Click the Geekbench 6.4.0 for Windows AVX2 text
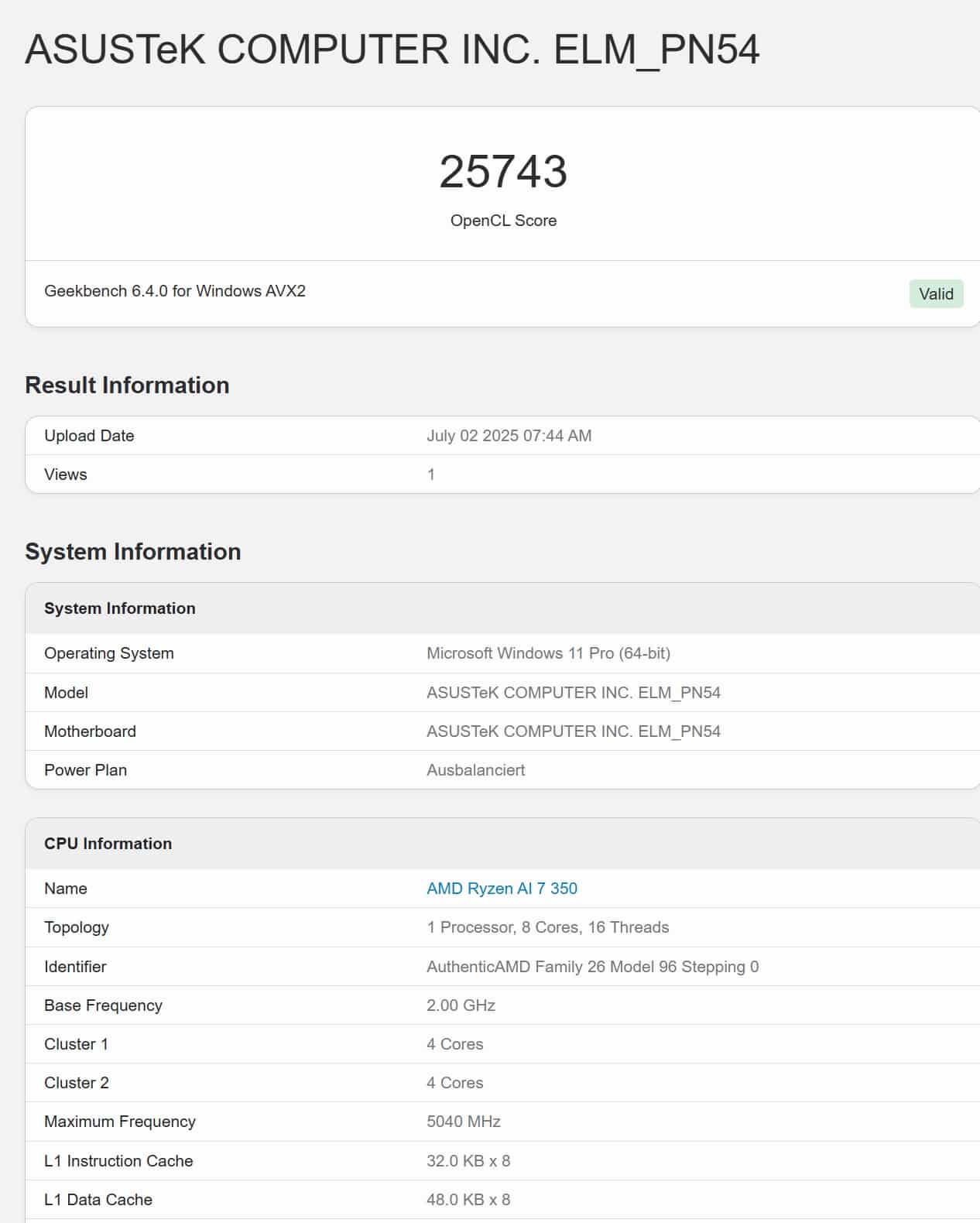The height and width of the screenshot is (1223, 980). [175, 291]
